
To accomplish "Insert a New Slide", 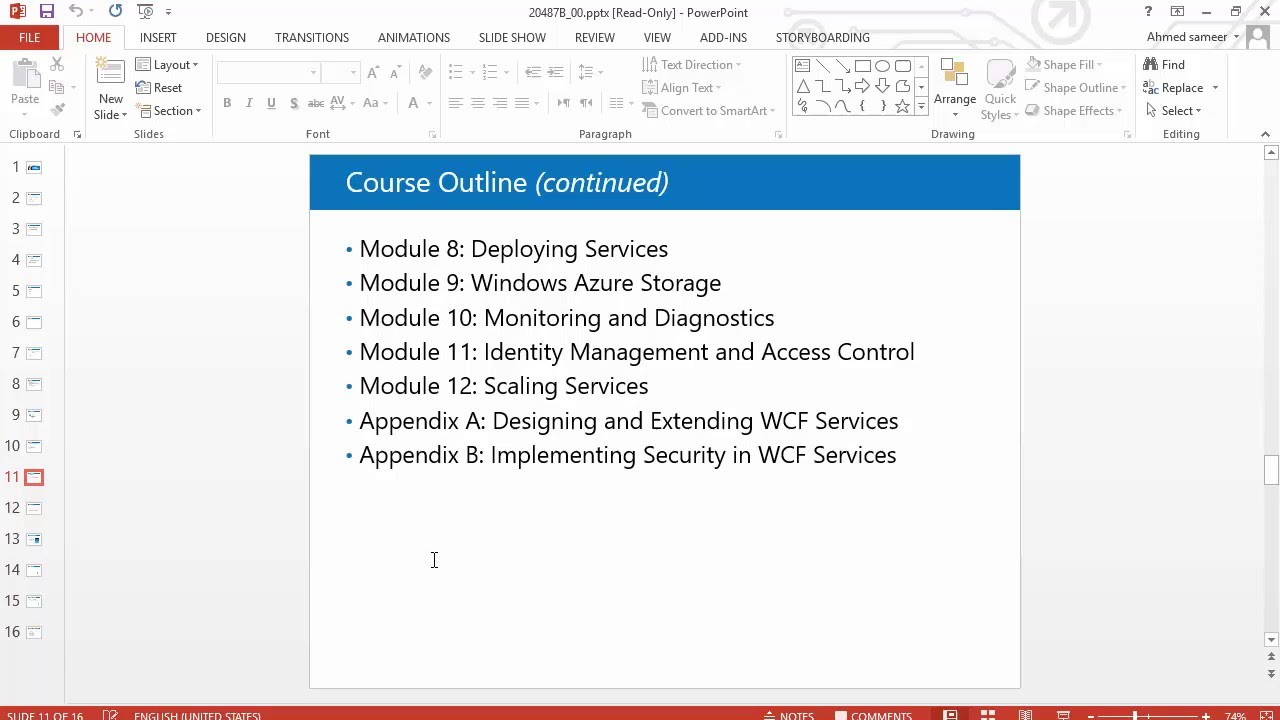I will (x=110, y=88).
